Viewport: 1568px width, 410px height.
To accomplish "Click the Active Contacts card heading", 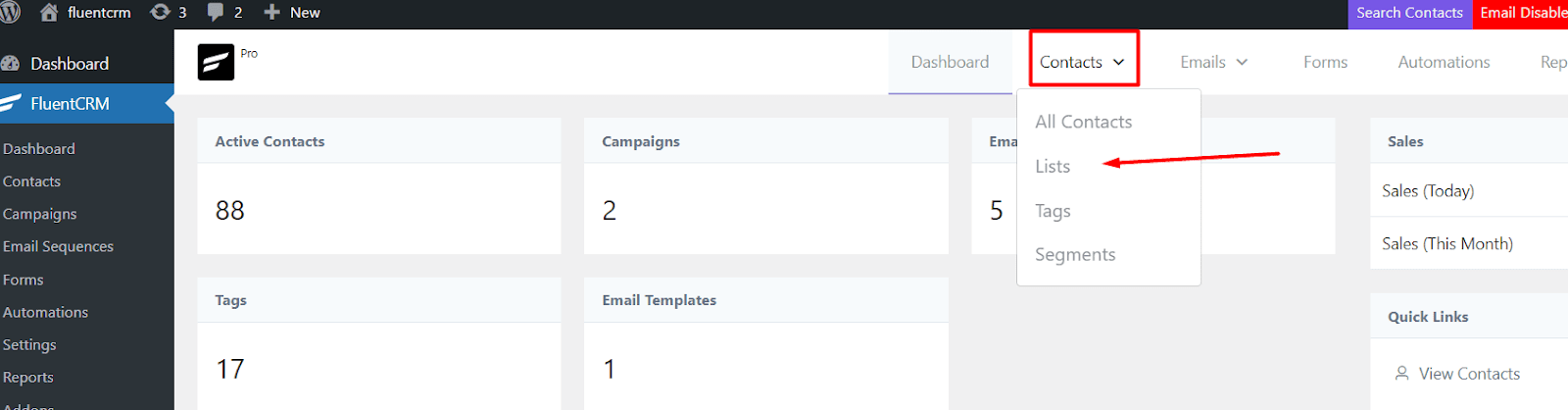I will point(269,141).
